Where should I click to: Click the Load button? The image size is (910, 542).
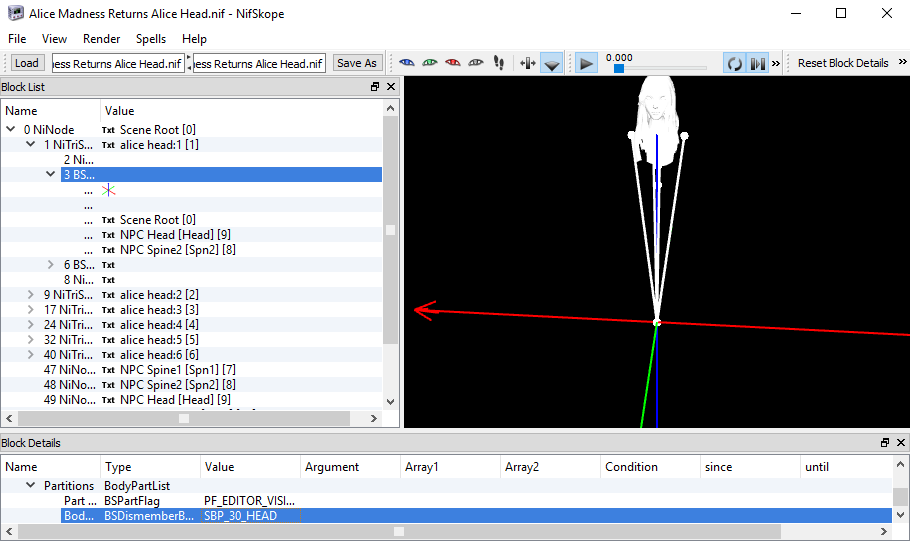(x=27, y=63)
